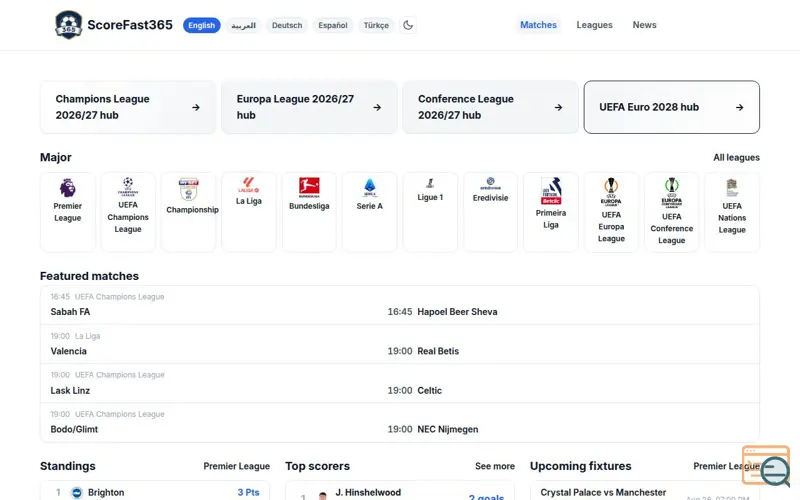800x500 pixels.
Task: Select English language pill
Action: pos(202,26)
